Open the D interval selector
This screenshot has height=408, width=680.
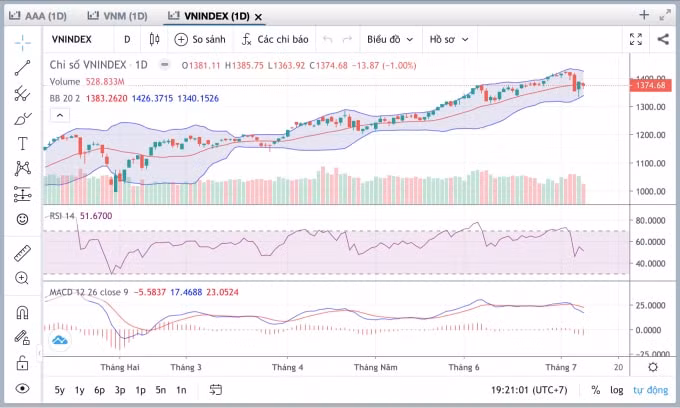(127, 39)
